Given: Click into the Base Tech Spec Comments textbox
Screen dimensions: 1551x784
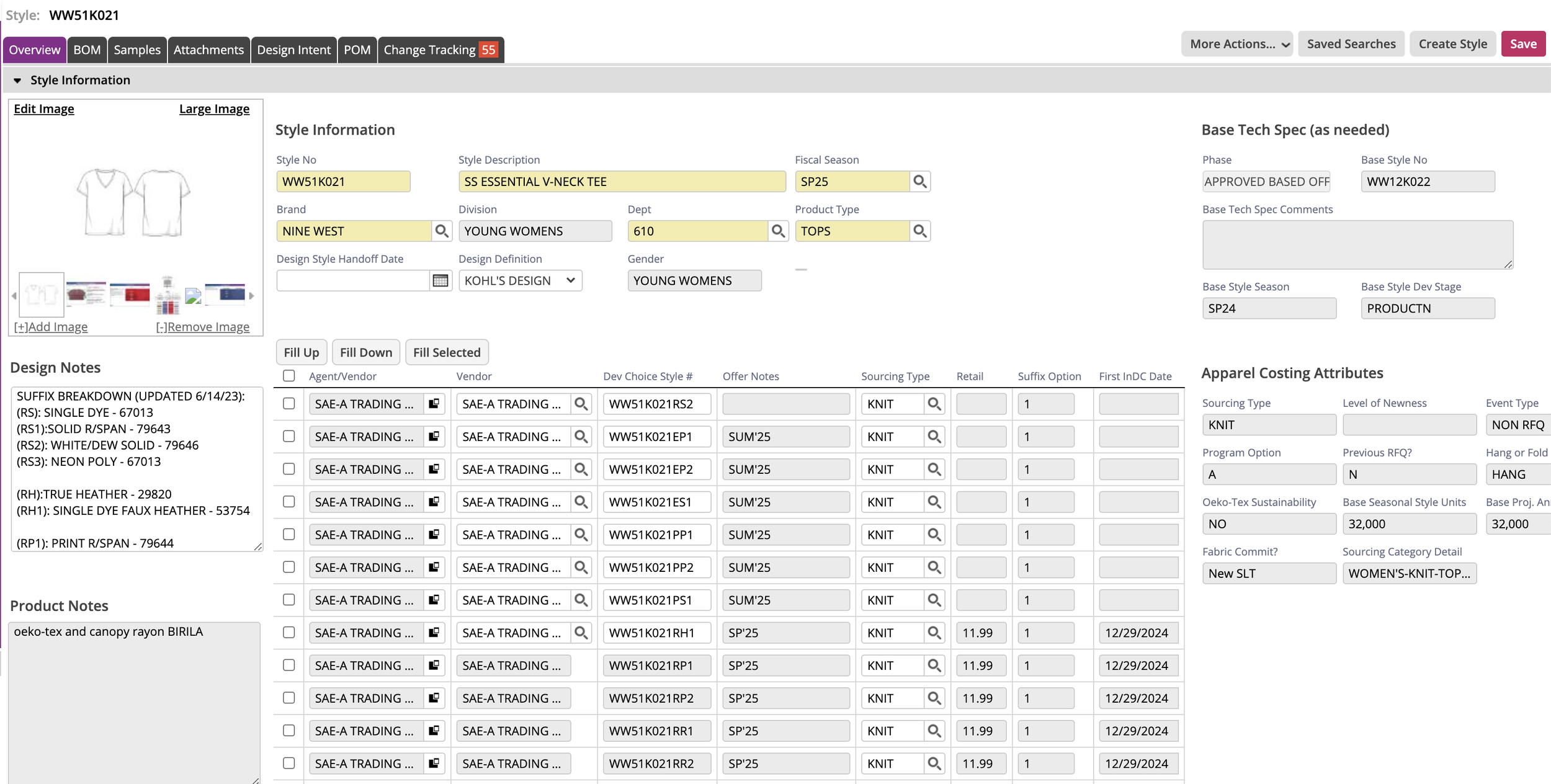Looking at the screenshot, I should coord(1357,244).
